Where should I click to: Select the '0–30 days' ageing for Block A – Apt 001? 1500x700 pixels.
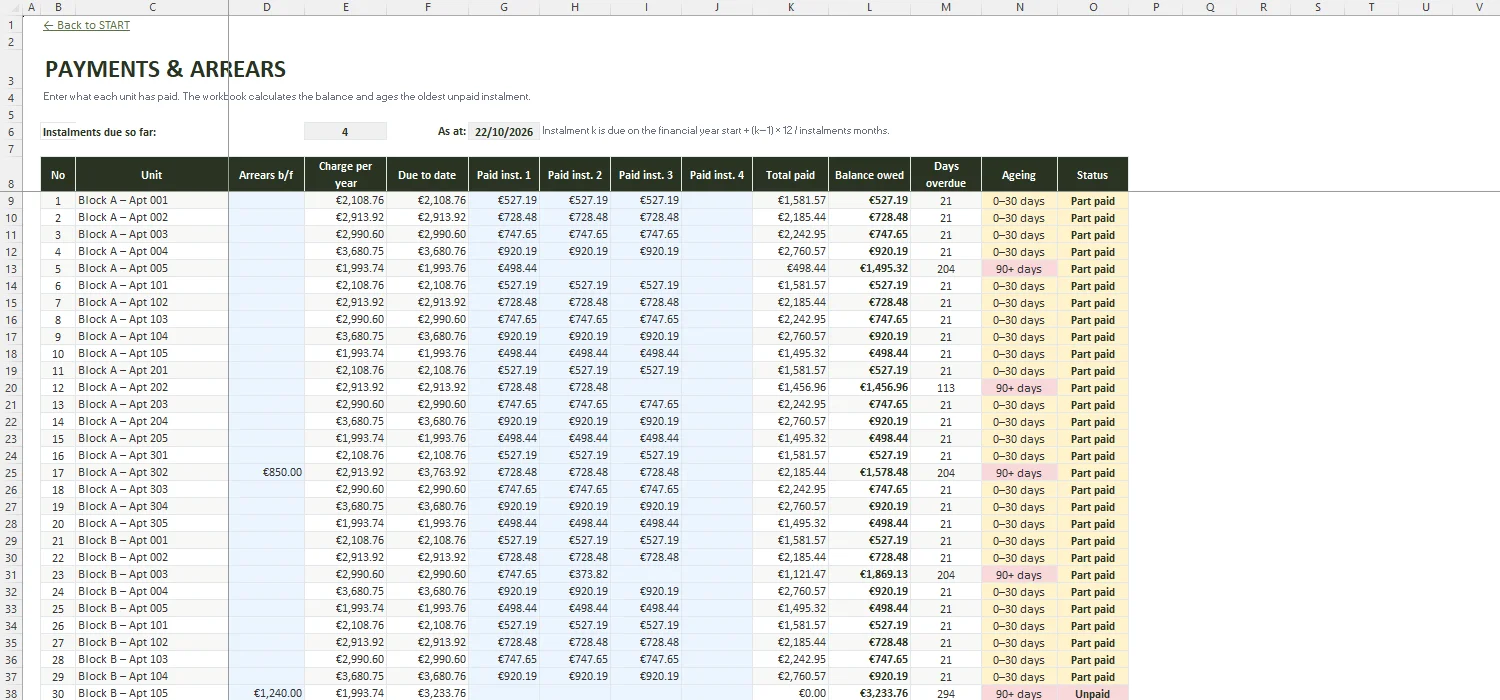click(1019, 201)
